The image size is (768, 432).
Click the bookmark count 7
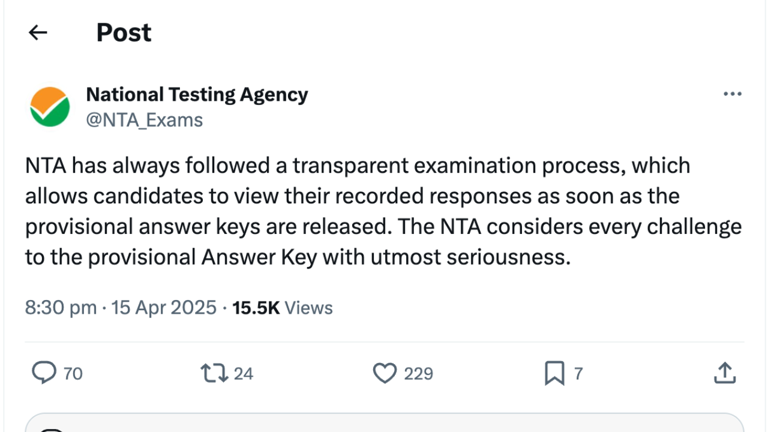(x=578, y=374)
